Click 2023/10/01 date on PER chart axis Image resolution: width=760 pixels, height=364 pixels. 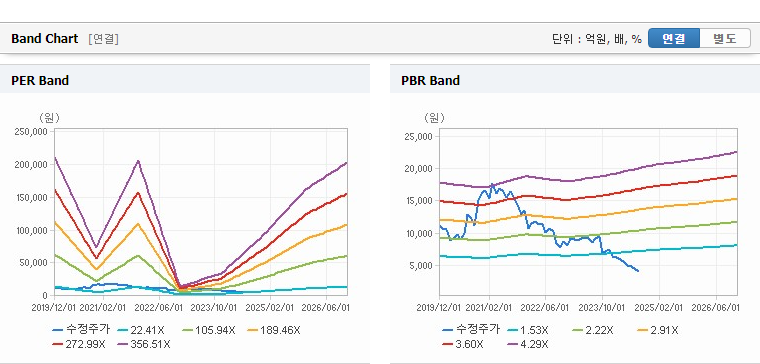pyautogui.click(x=214, y=308)
